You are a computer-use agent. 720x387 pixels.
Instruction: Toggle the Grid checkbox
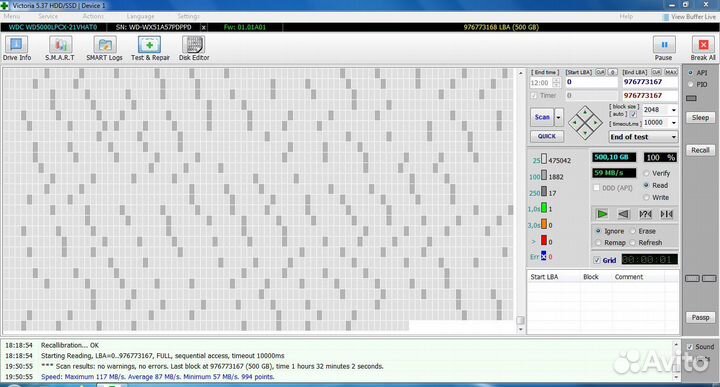click(x=597, y=260)
